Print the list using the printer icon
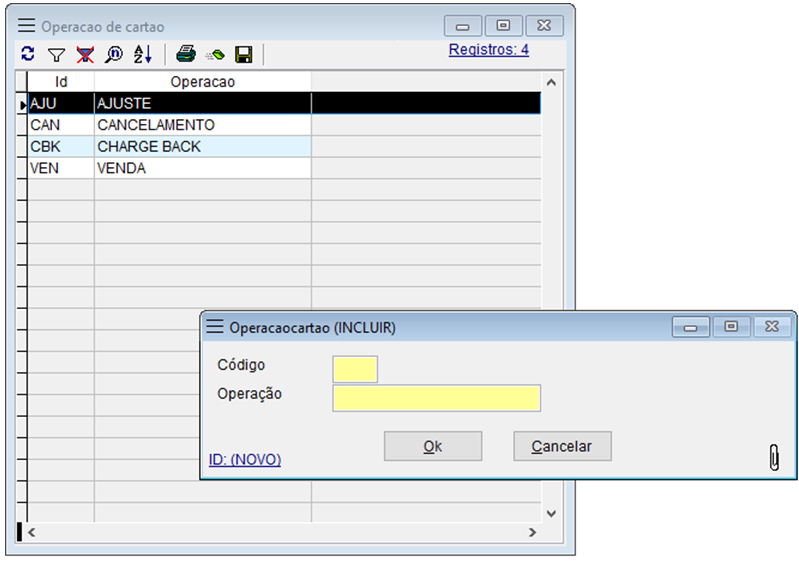 pos(185,55)
